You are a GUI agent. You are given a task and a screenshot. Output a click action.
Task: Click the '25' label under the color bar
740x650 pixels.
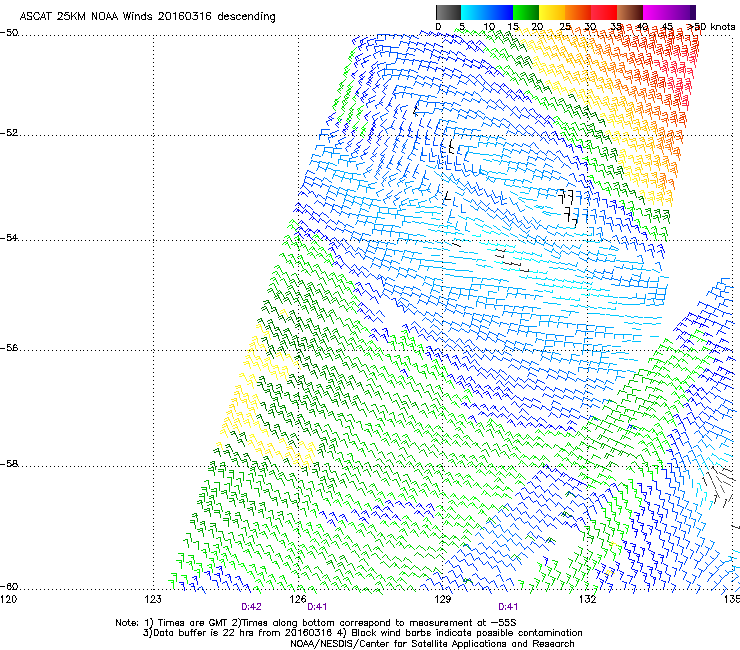pyautogui.click(x=565, y=27)
